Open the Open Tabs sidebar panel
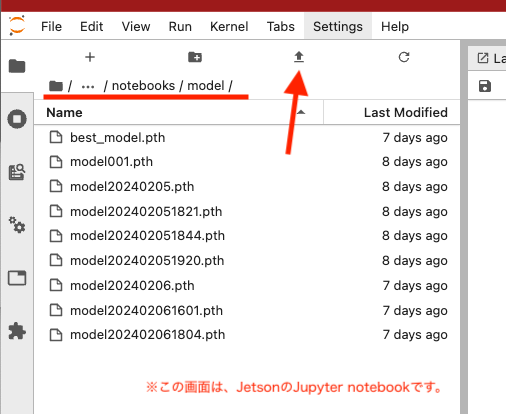 (17, 278)
